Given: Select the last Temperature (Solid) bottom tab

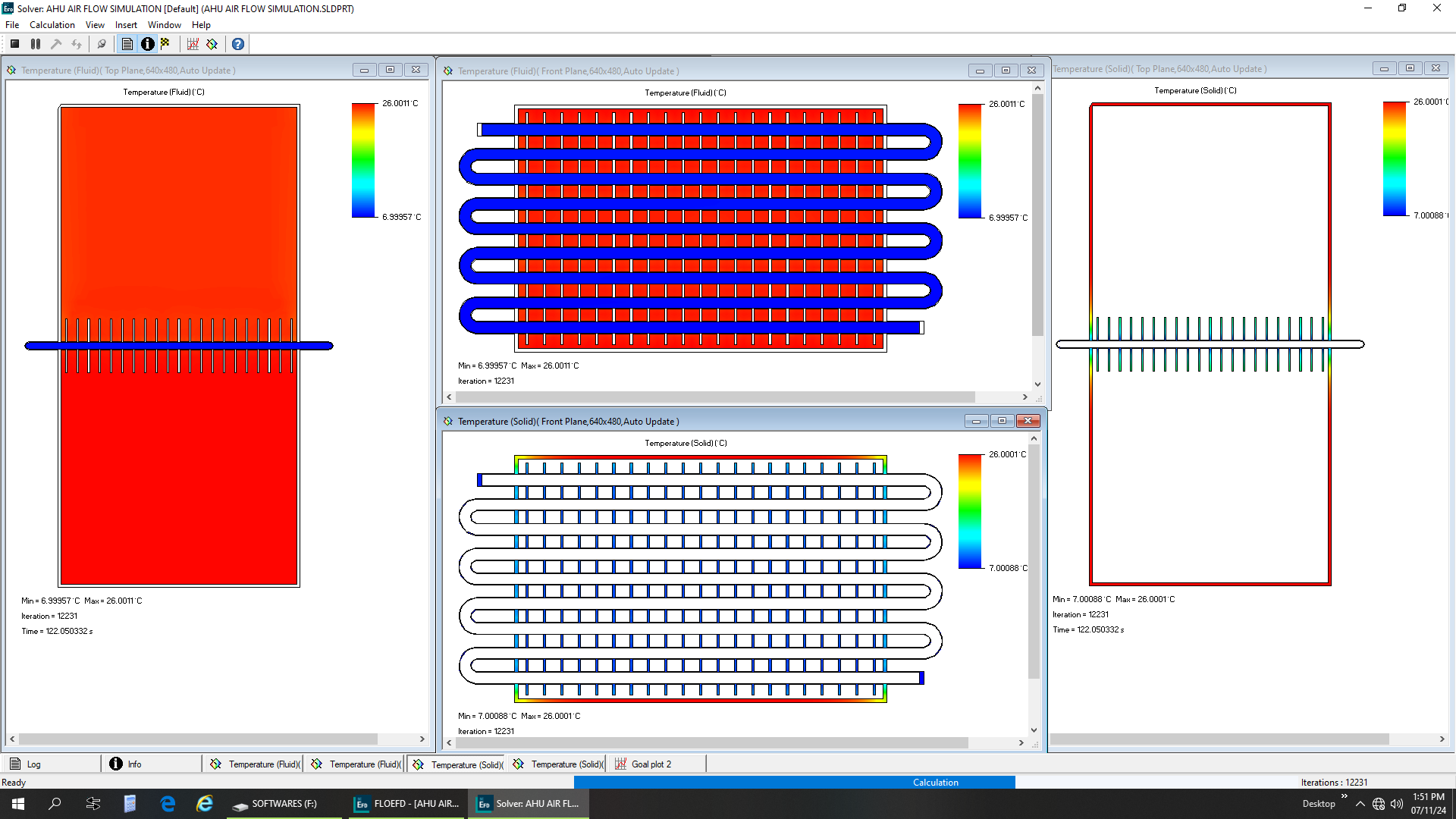Looking at the screenshot, I should coord(557,764).
